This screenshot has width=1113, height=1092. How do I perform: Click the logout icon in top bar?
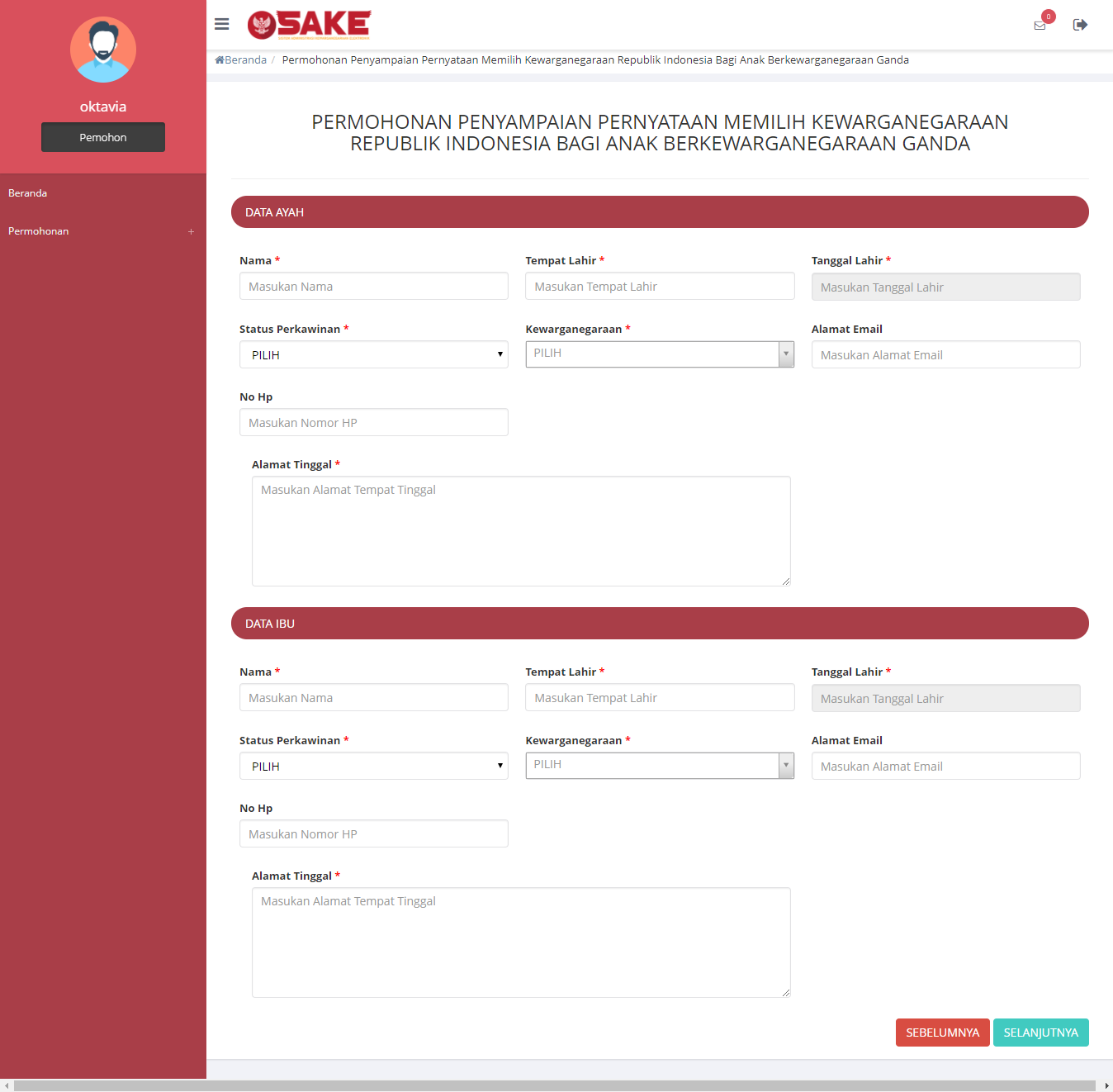[1080, 25]
